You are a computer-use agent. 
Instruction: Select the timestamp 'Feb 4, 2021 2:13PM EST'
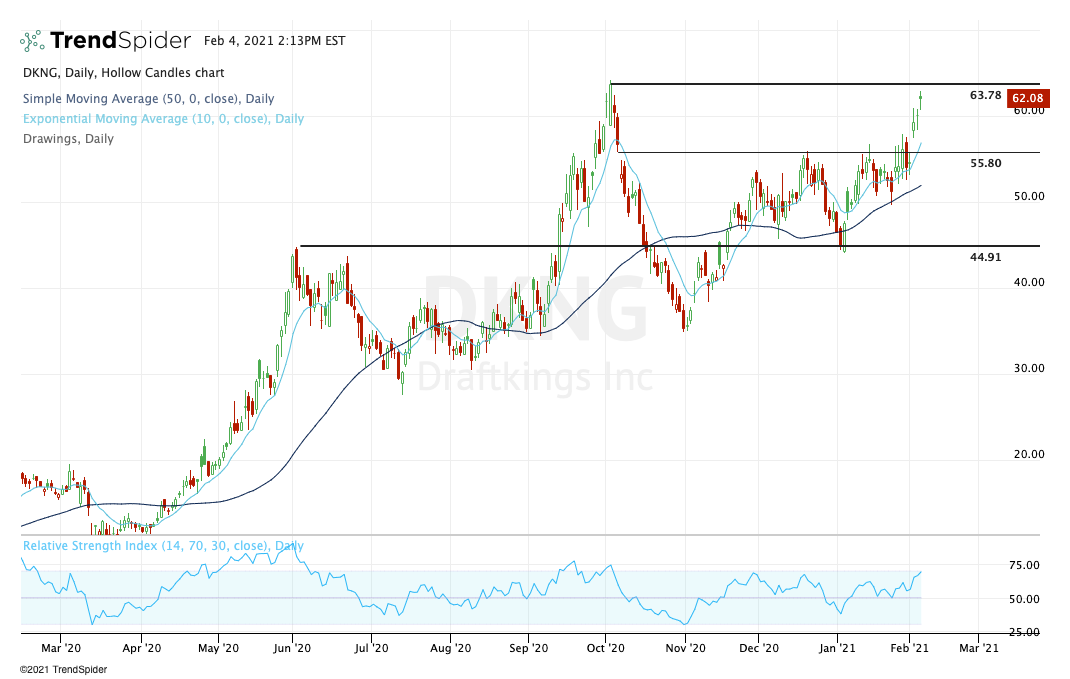274,41
